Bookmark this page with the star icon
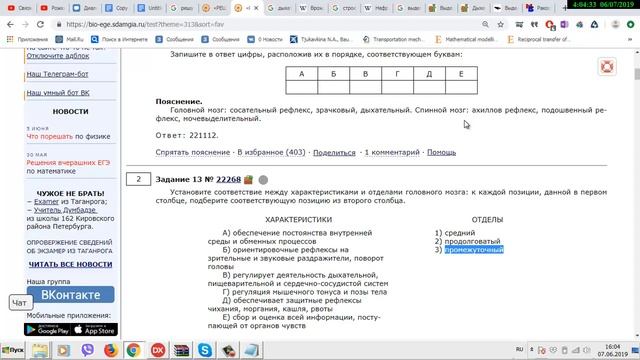 500,24
